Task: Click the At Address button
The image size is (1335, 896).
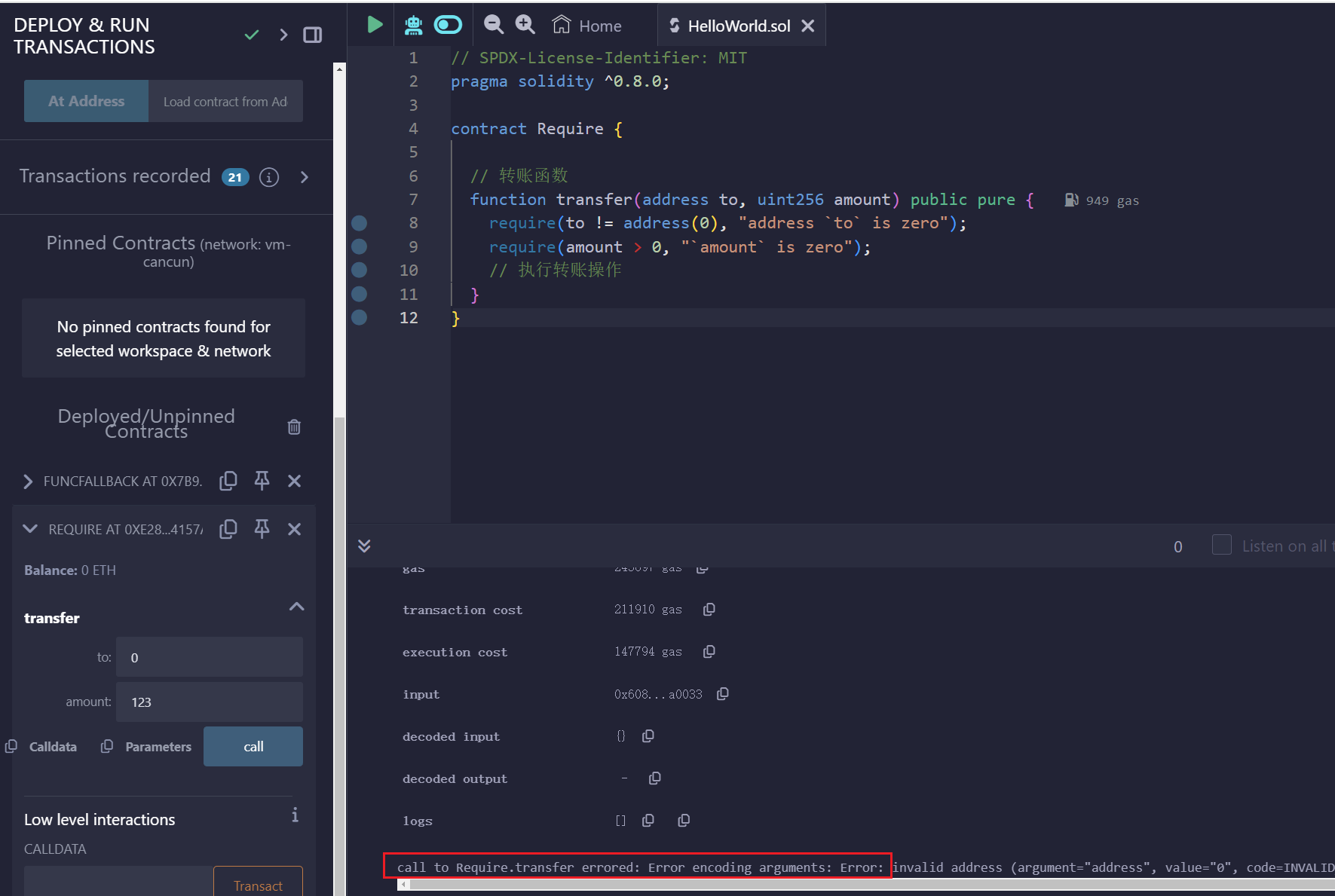Action: coord(86,101)
